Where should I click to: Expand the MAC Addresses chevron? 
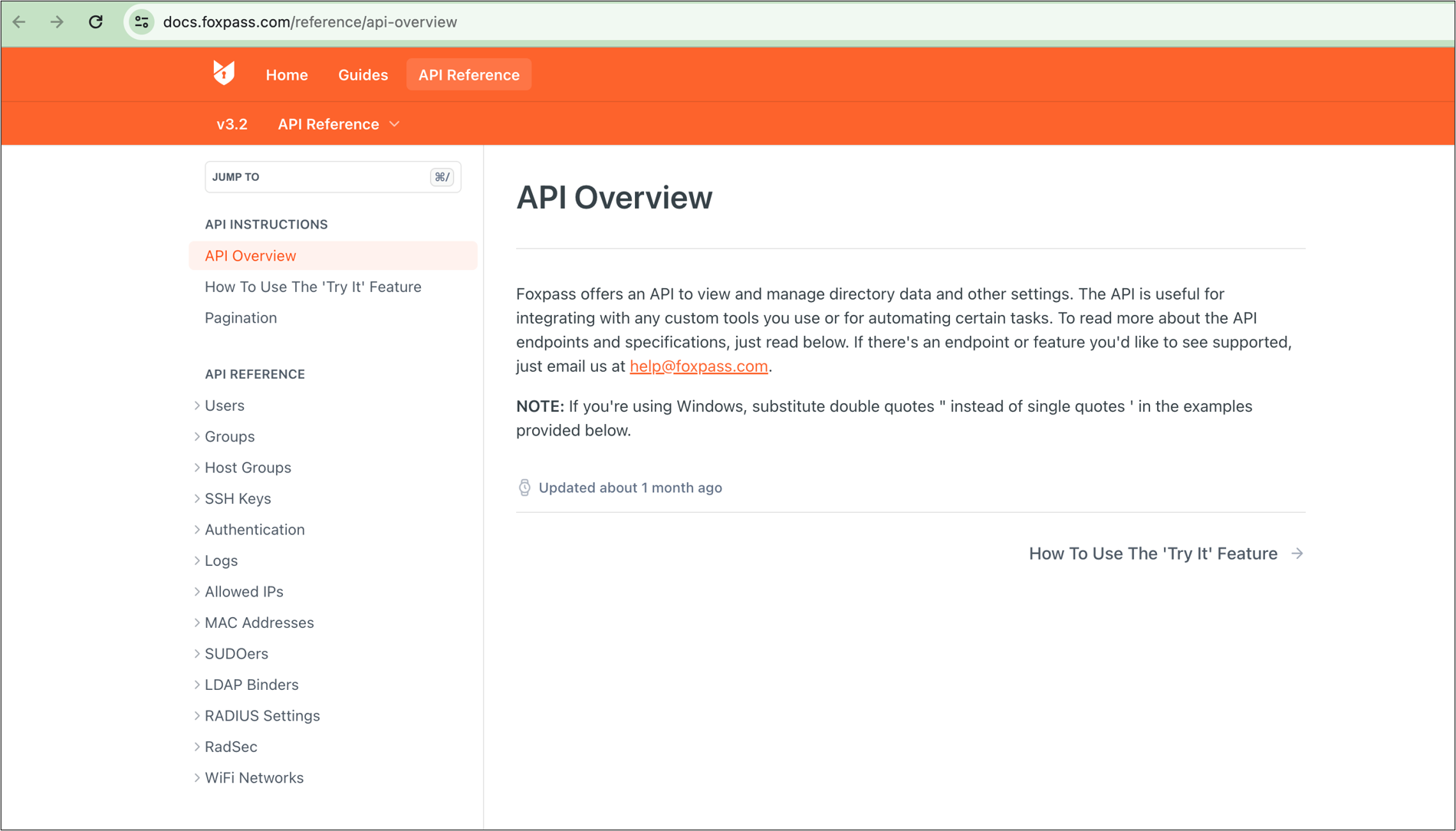coord(197,622)
